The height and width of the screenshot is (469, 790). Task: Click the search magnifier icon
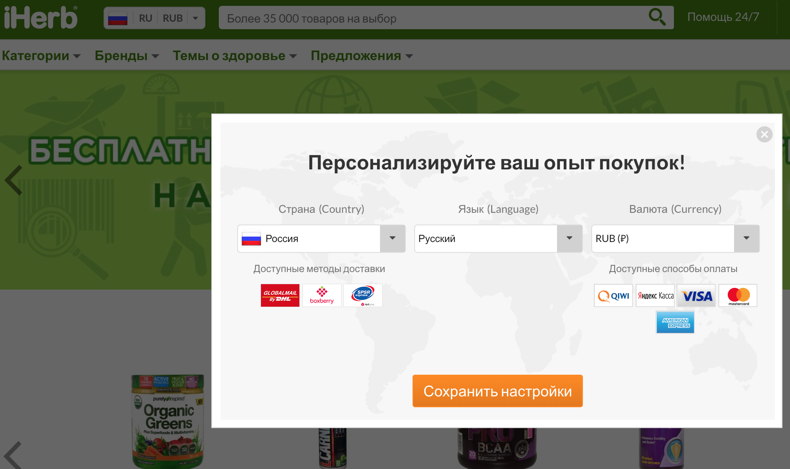[x=656, y=17]
